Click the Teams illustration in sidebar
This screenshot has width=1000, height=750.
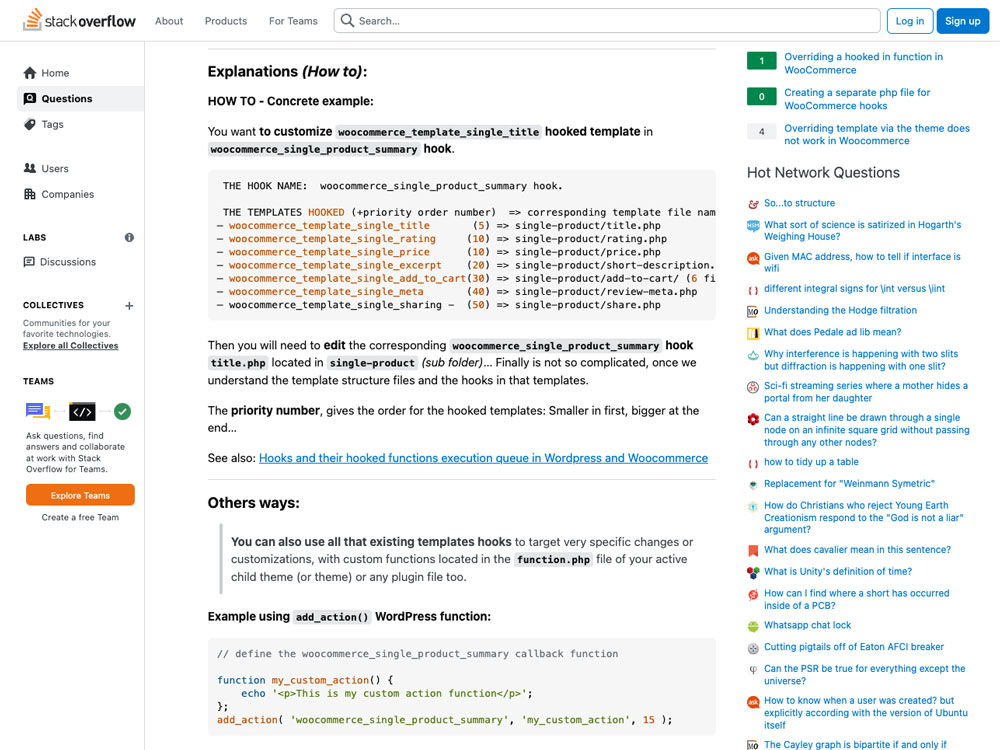coord(78,411)
